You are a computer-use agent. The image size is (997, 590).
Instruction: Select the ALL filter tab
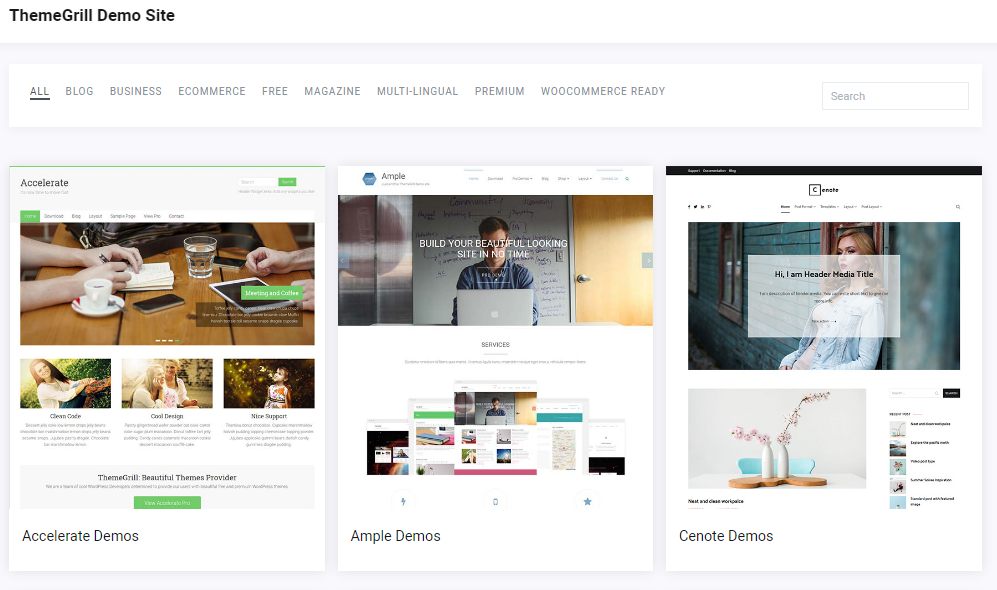[39, 91]
